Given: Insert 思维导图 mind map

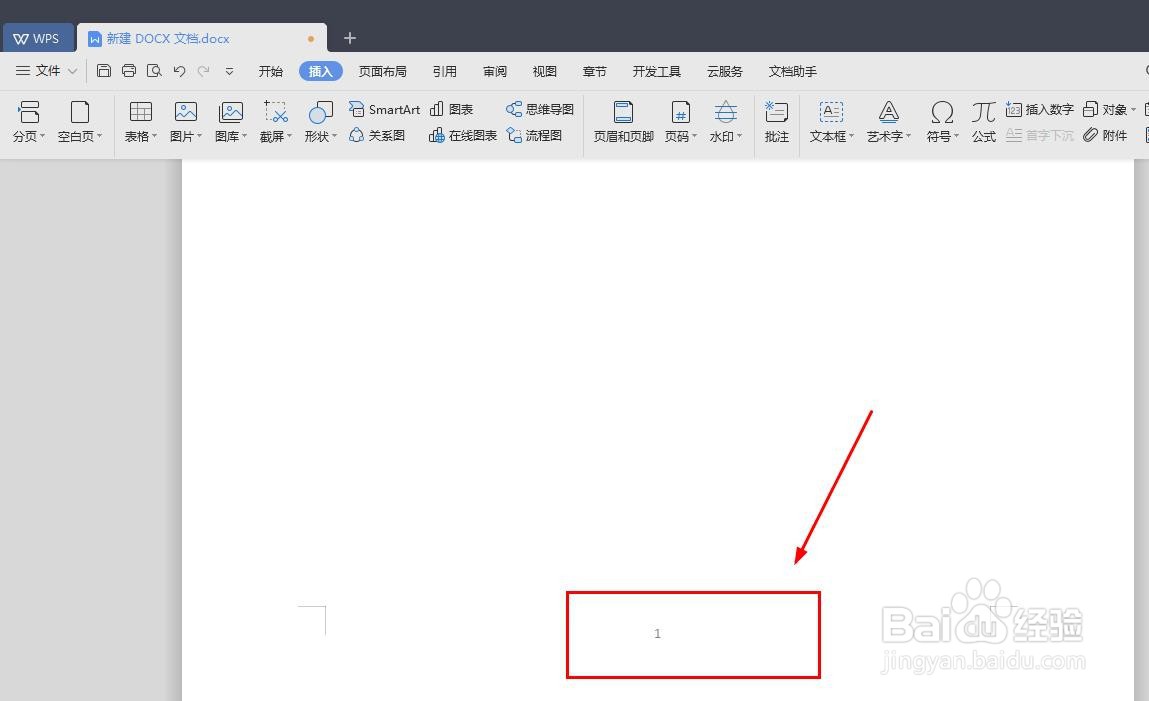Looking at the screenshot, I should [x=539, y=109].
